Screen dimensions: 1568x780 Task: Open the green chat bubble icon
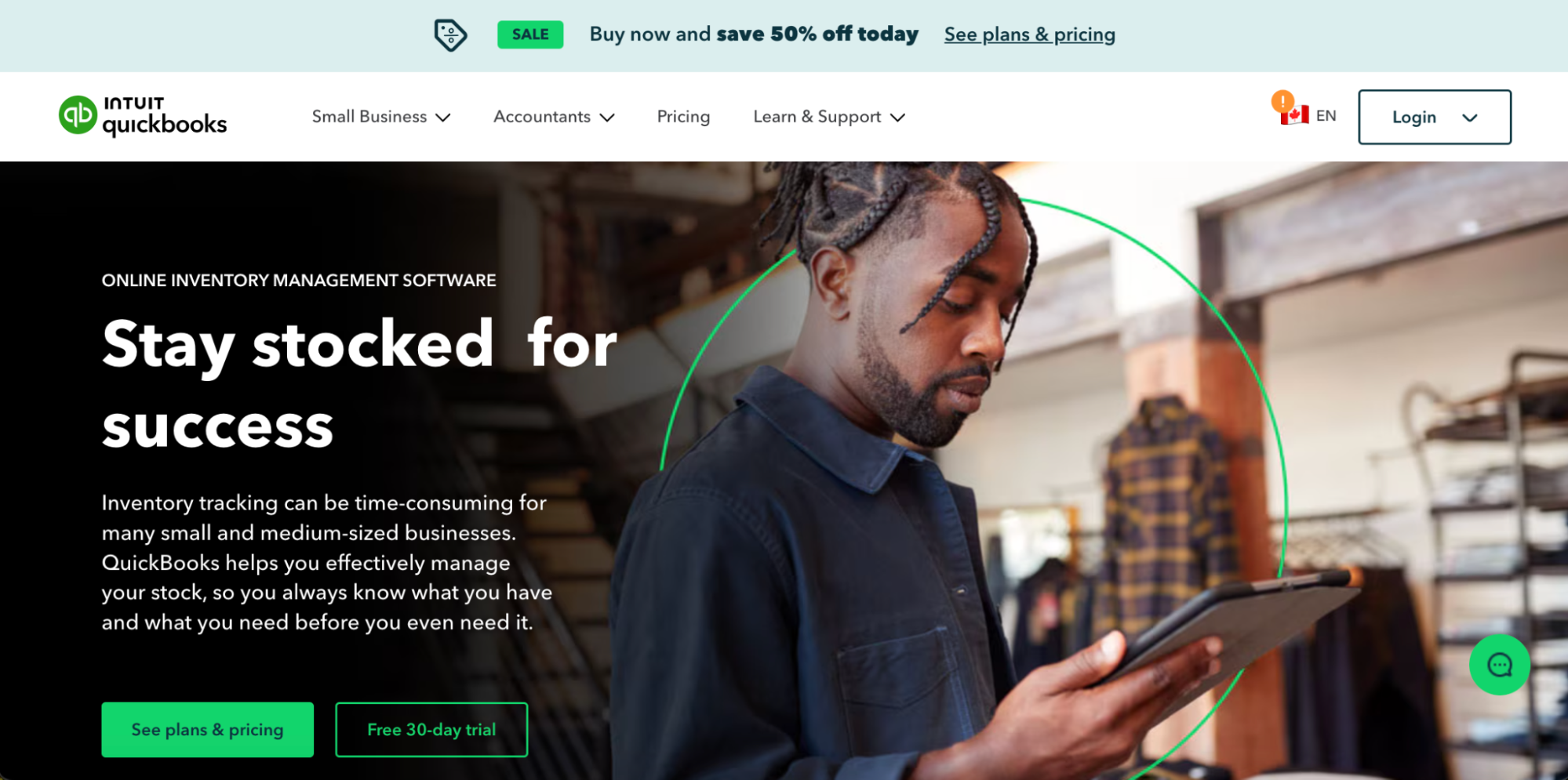[1499, 665]
